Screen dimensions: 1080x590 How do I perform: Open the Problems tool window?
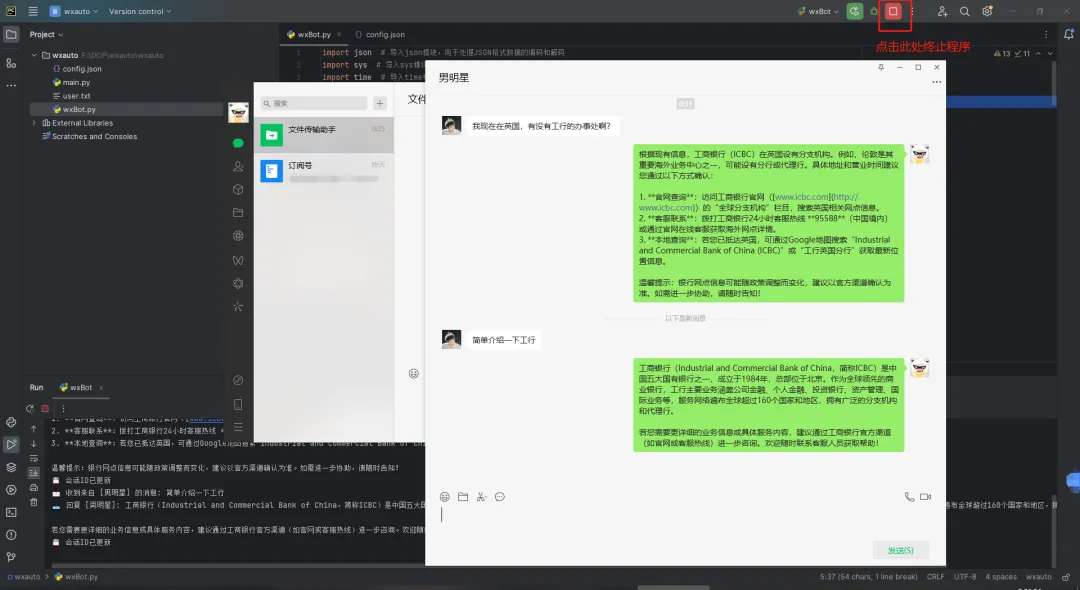pos(11,535)
